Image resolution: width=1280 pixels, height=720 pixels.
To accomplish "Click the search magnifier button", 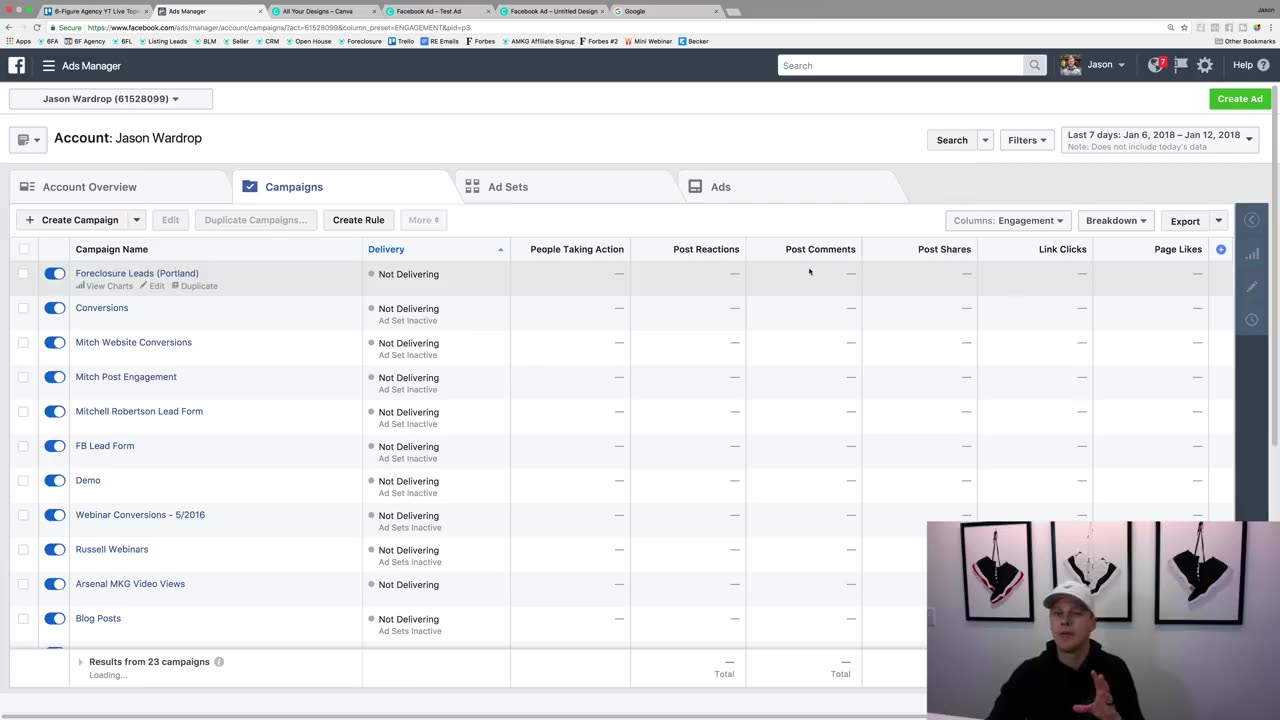I will point(1035,65).
